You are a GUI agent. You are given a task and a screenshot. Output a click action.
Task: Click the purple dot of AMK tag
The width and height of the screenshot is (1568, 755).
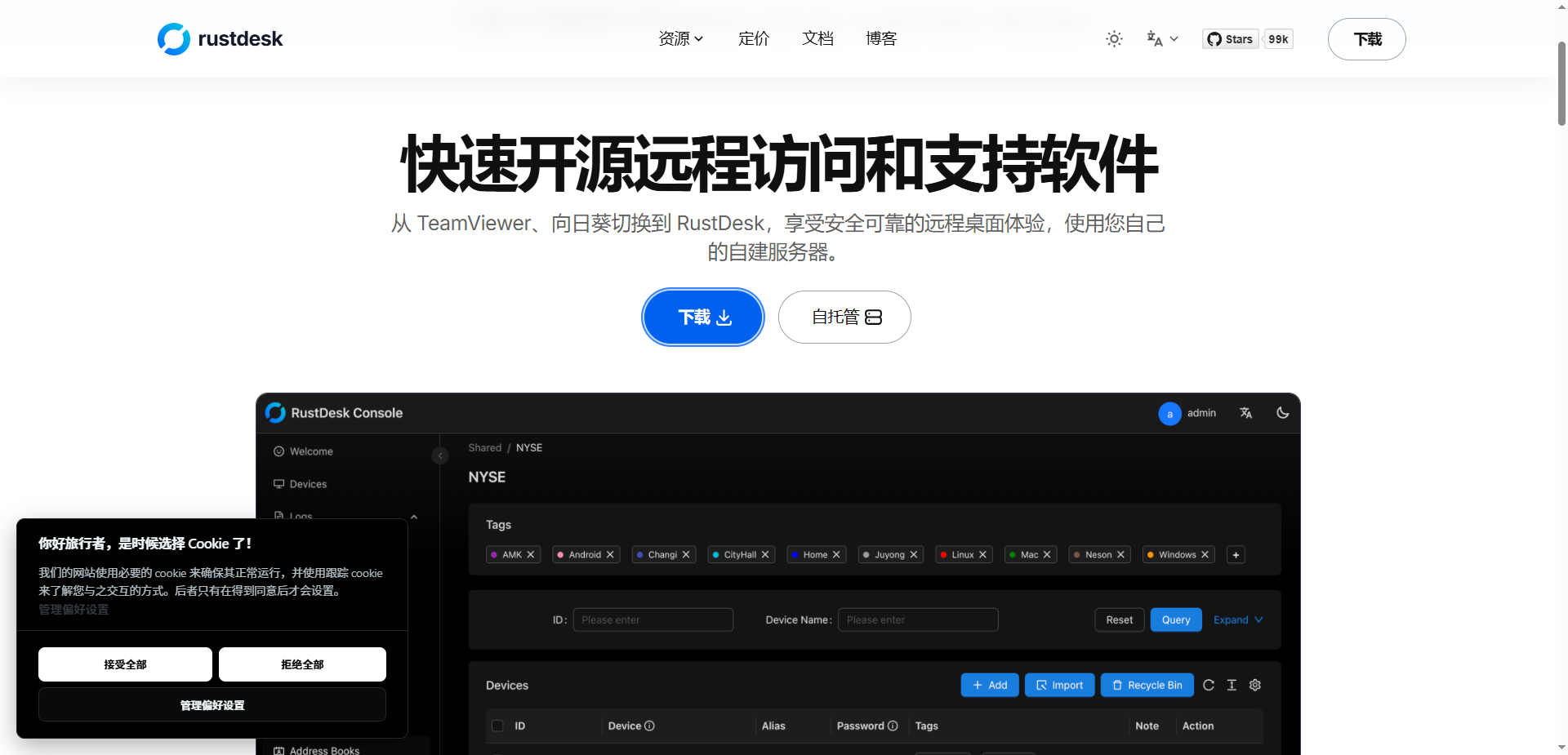(494, 554)
